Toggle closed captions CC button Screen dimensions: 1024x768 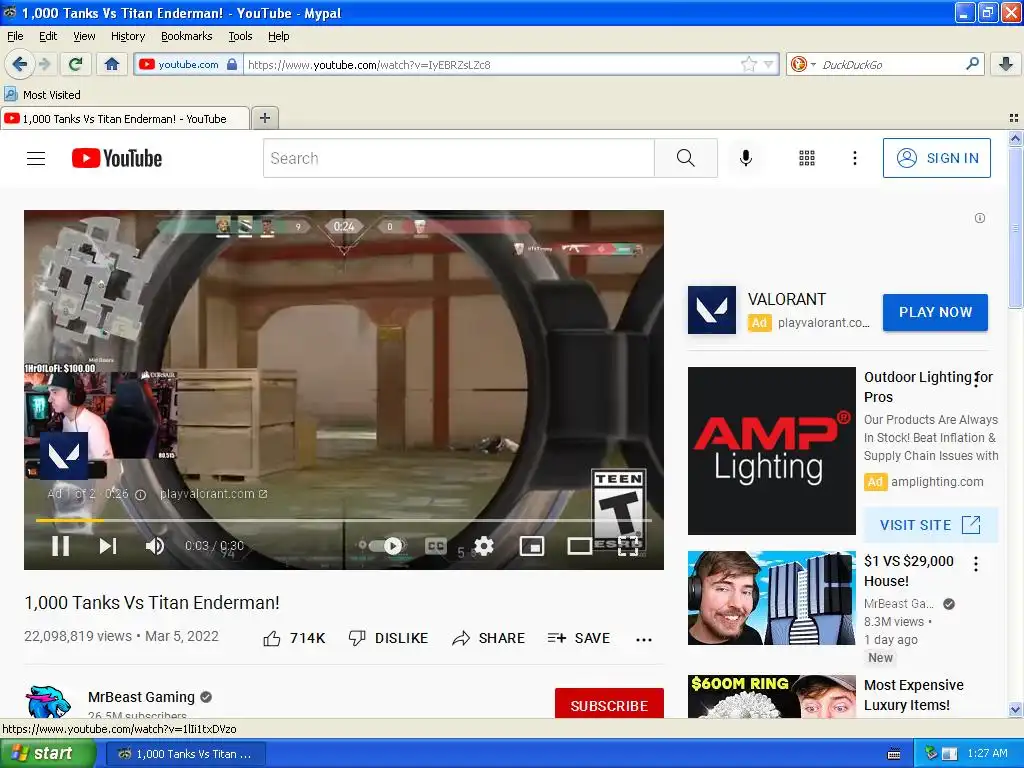coord(436,545)
